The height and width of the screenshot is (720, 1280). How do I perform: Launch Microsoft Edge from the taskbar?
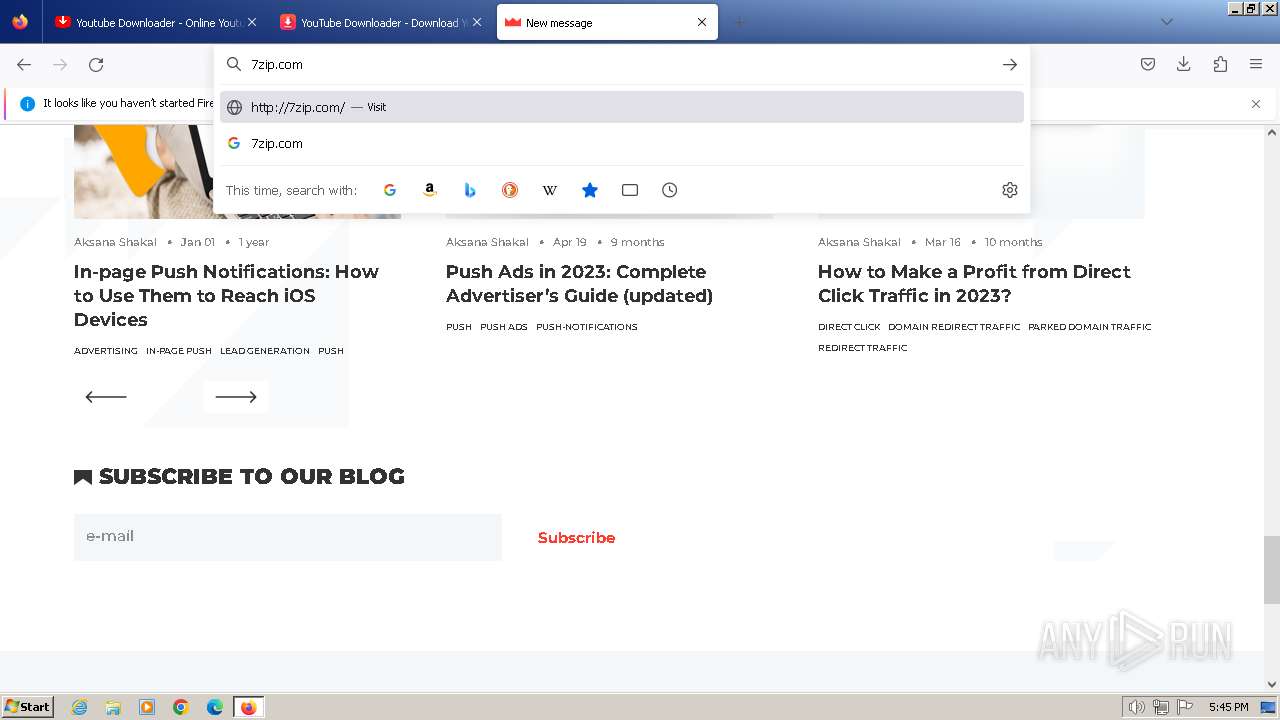point(215,707)
